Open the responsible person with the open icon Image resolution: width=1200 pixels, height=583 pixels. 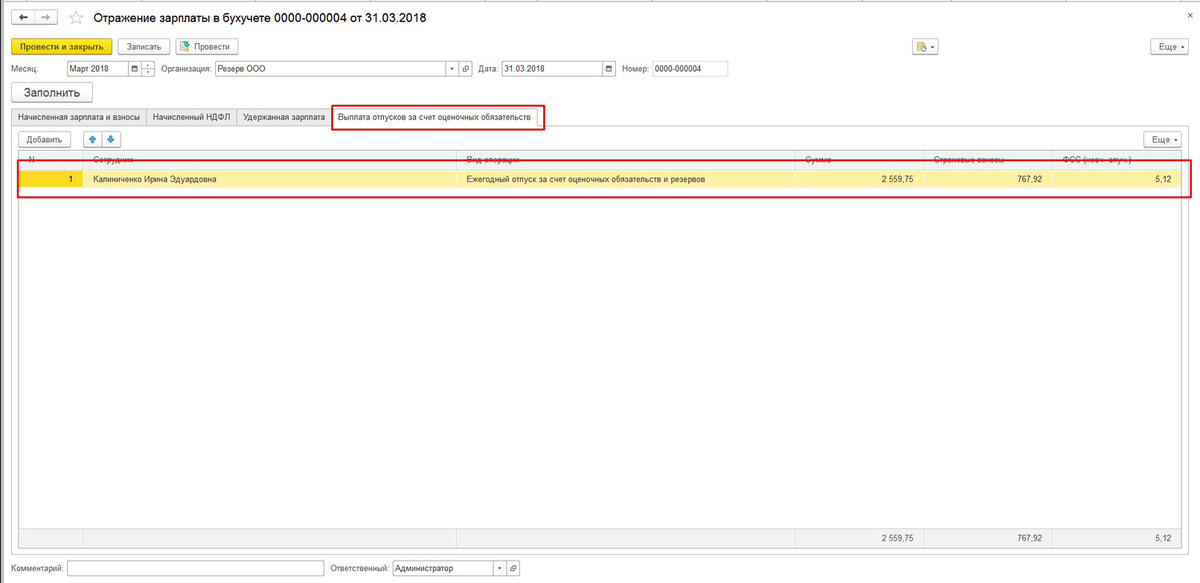pos(513,567)
